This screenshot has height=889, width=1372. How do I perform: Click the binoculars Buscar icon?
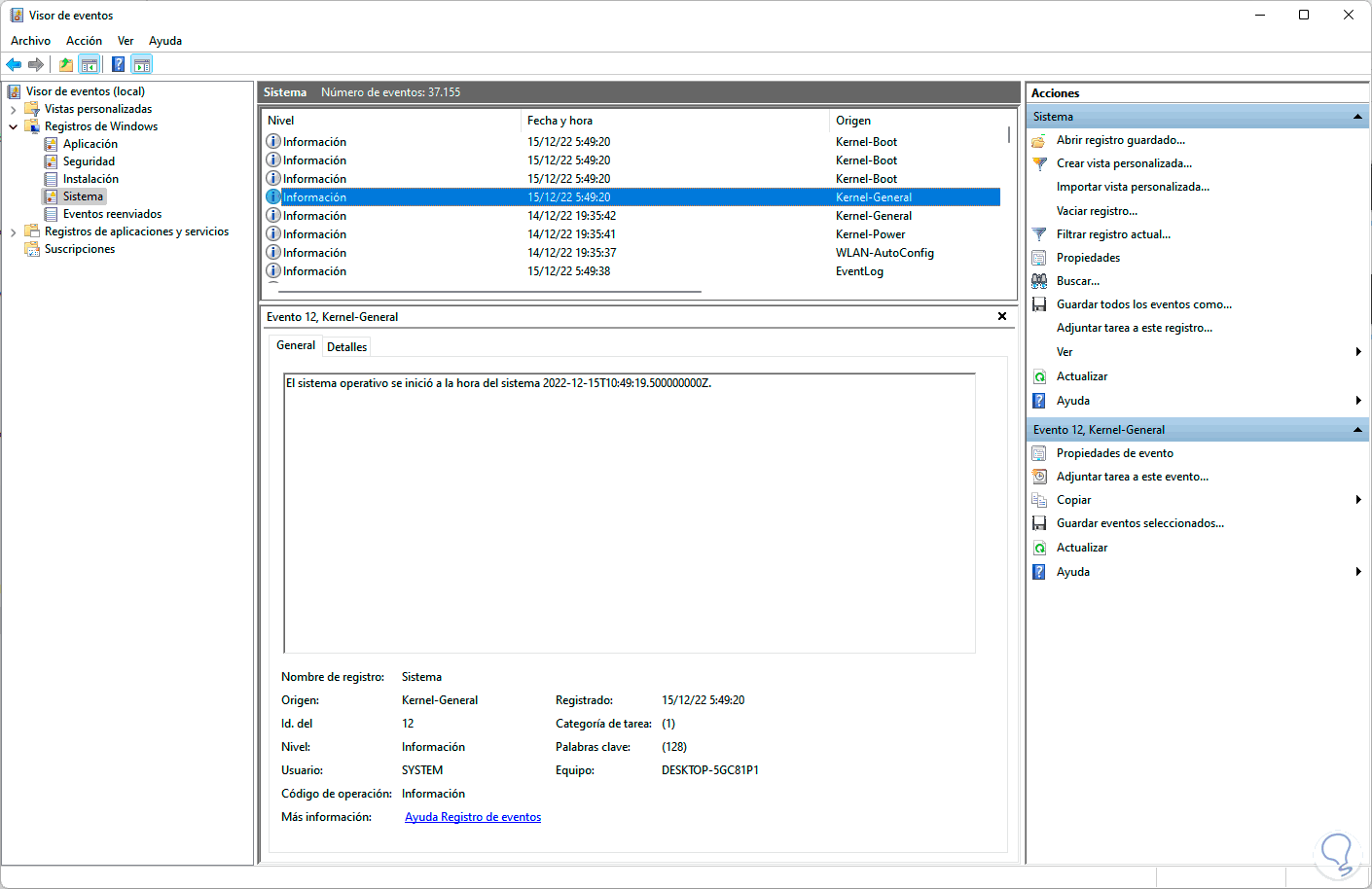pos(1039,281)
